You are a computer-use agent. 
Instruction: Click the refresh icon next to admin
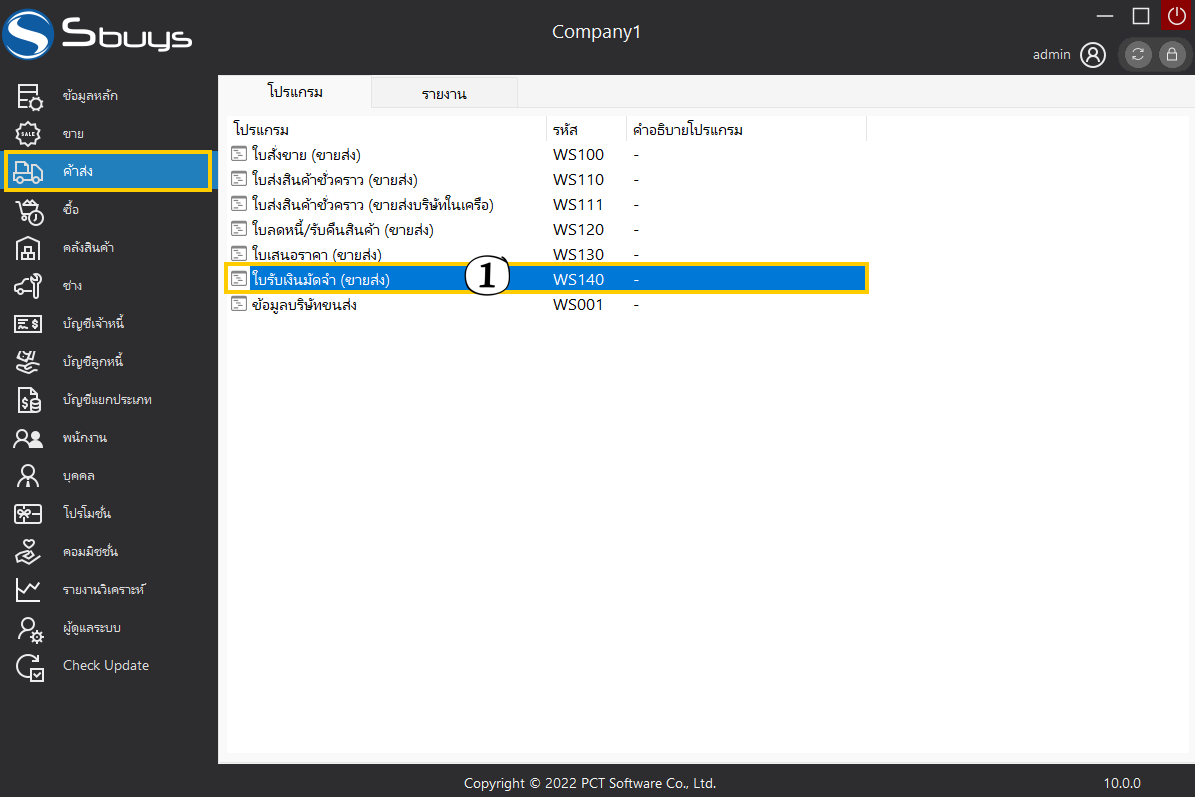point(1138,55)
